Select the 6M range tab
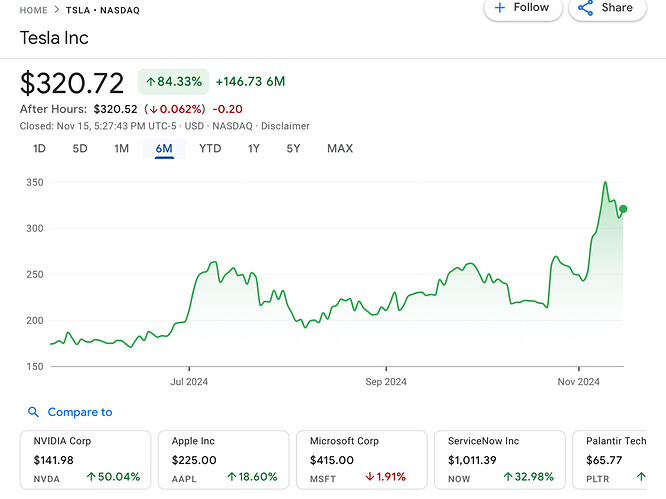 (164, 149)
